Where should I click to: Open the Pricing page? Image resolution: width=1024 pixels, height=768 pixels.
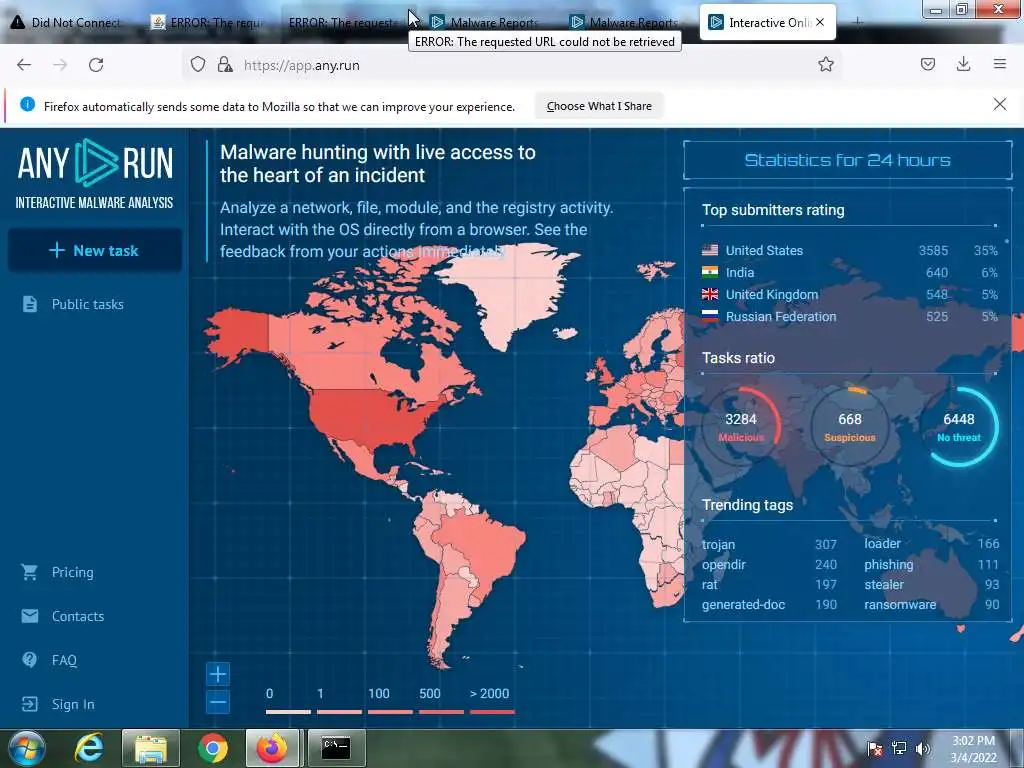tap(72, 572)
